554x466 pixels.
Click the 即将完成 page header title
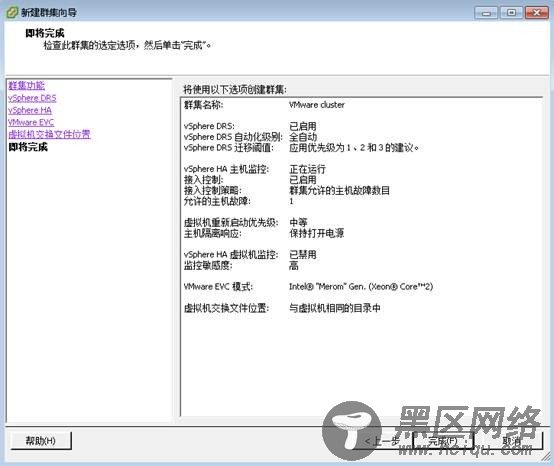coord(45,33)
